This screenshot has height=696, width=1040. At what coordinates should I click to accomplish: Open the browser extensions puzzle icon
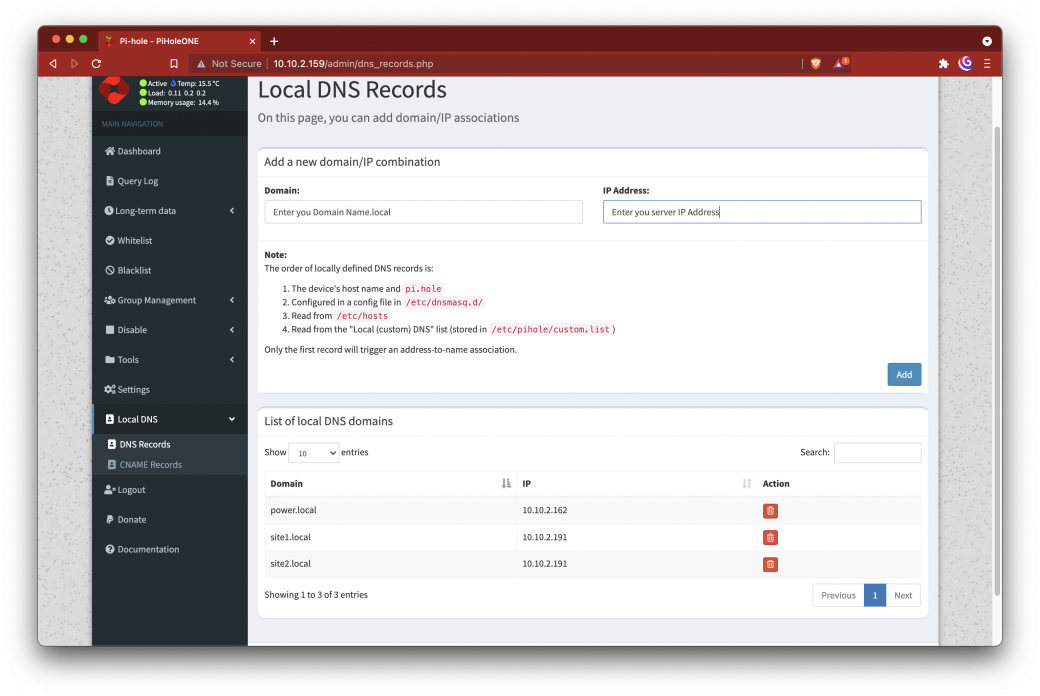[x=943, y=63]
